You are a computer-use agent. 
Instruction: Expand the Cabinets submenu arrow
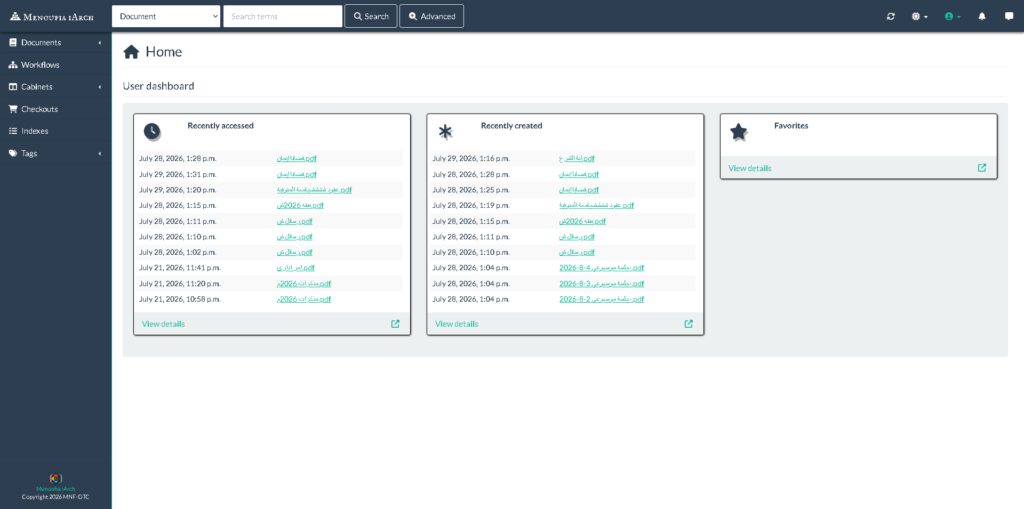point(100,87)
